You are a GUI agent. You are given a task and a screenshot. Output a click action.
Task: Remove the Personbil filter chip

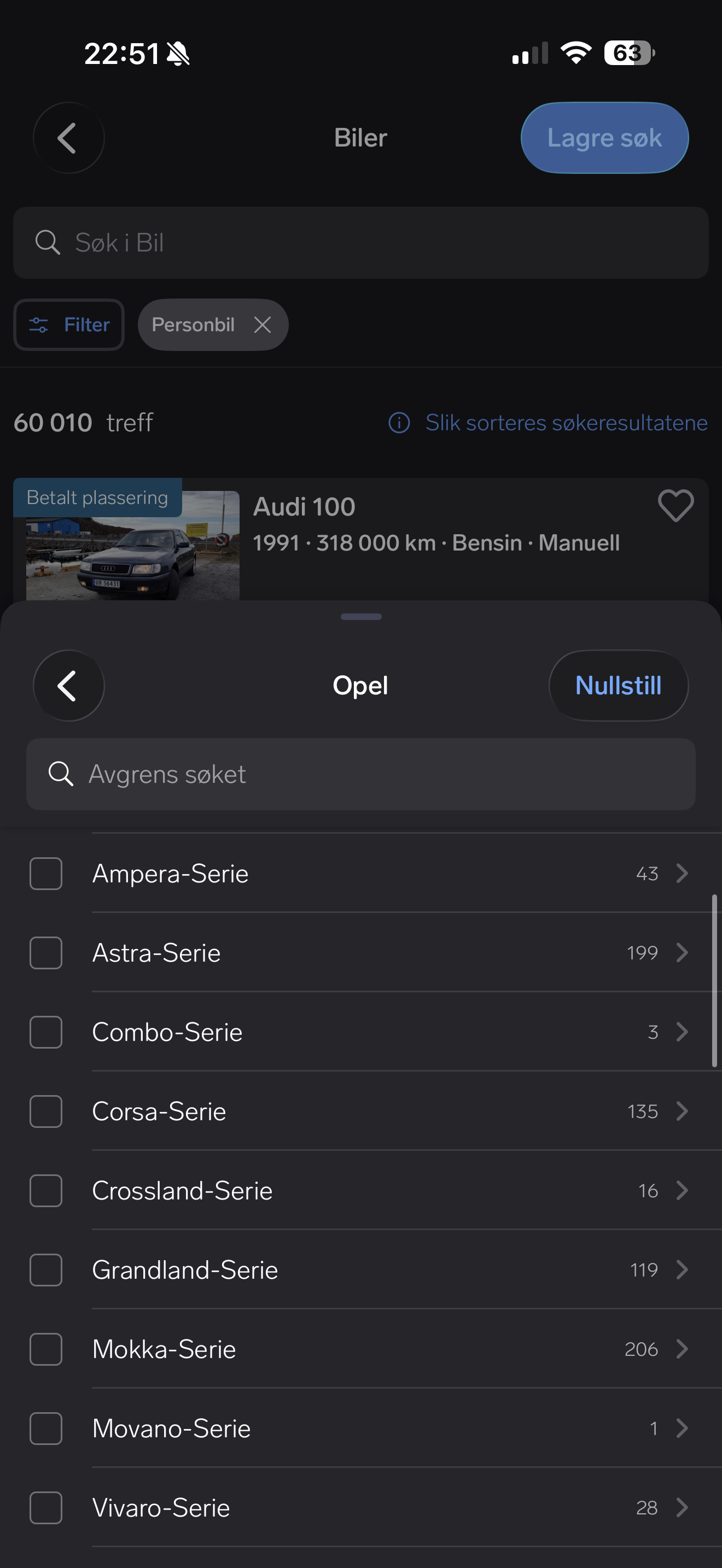[263, 325]
